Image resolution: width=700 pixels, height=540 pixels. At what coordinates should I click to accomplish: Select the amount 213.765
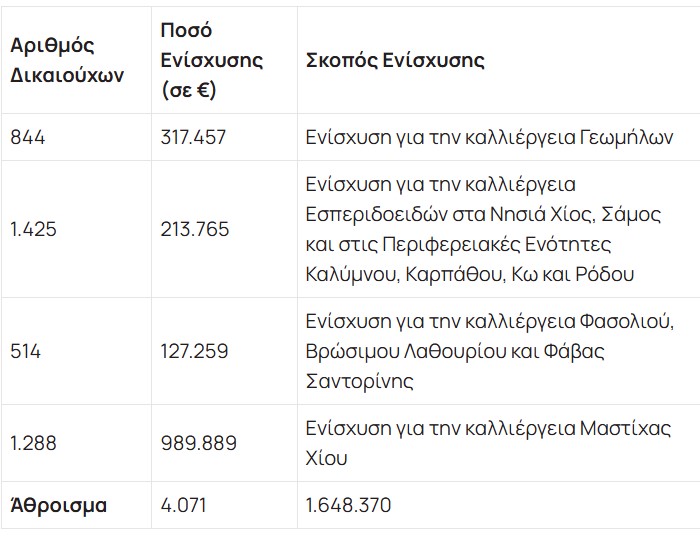(194, 229)
